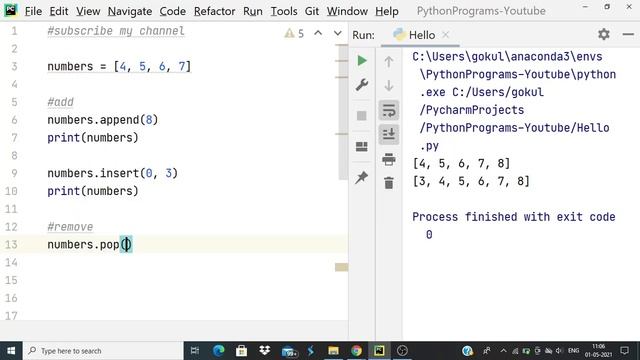
Task: Open the Git menu
Action: [x=312, y=11]
